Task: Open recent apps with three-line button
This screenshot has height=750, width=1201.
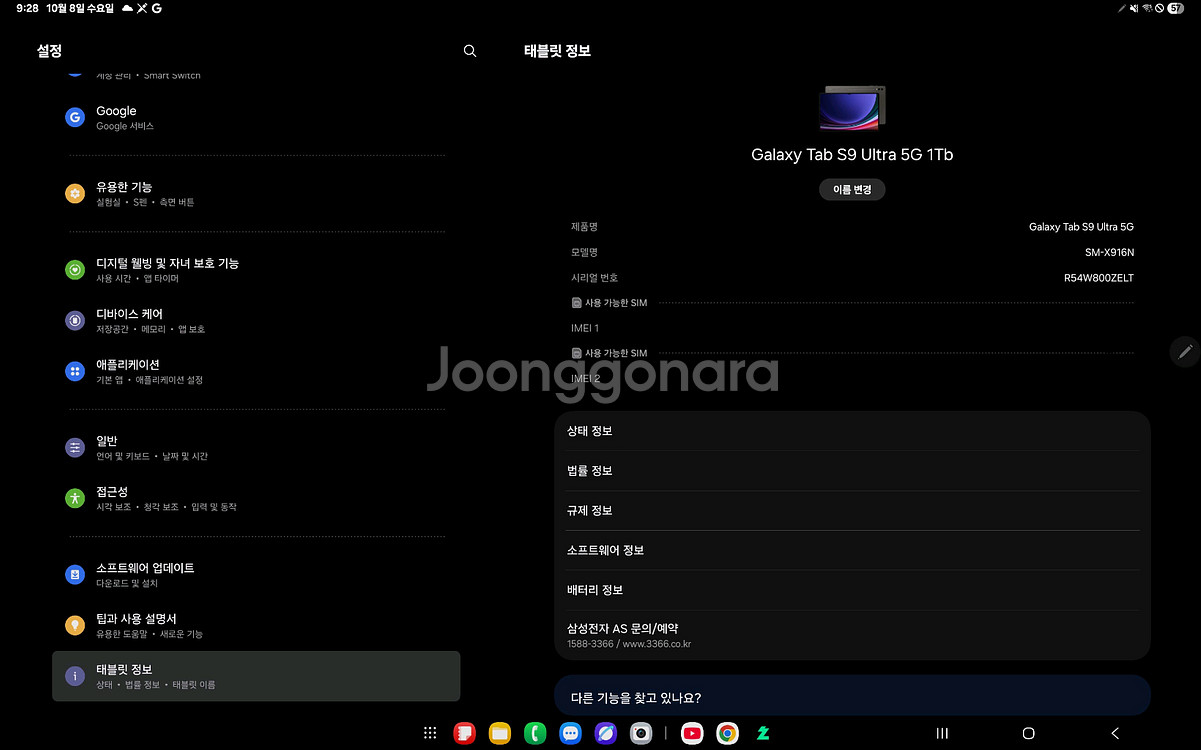Action: point(941,733)
